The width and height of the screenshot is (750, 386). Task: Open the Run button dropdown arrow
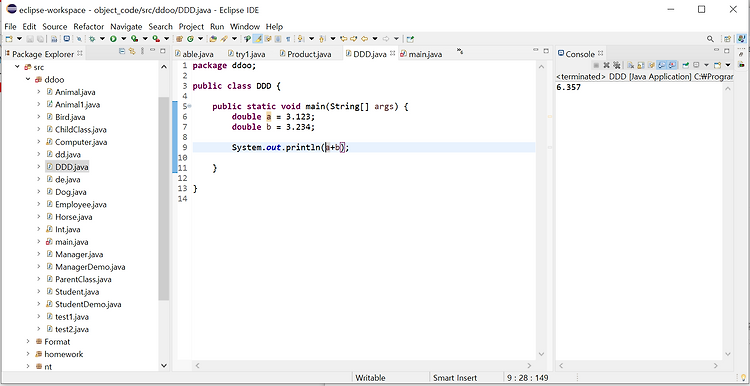[123, 39]
